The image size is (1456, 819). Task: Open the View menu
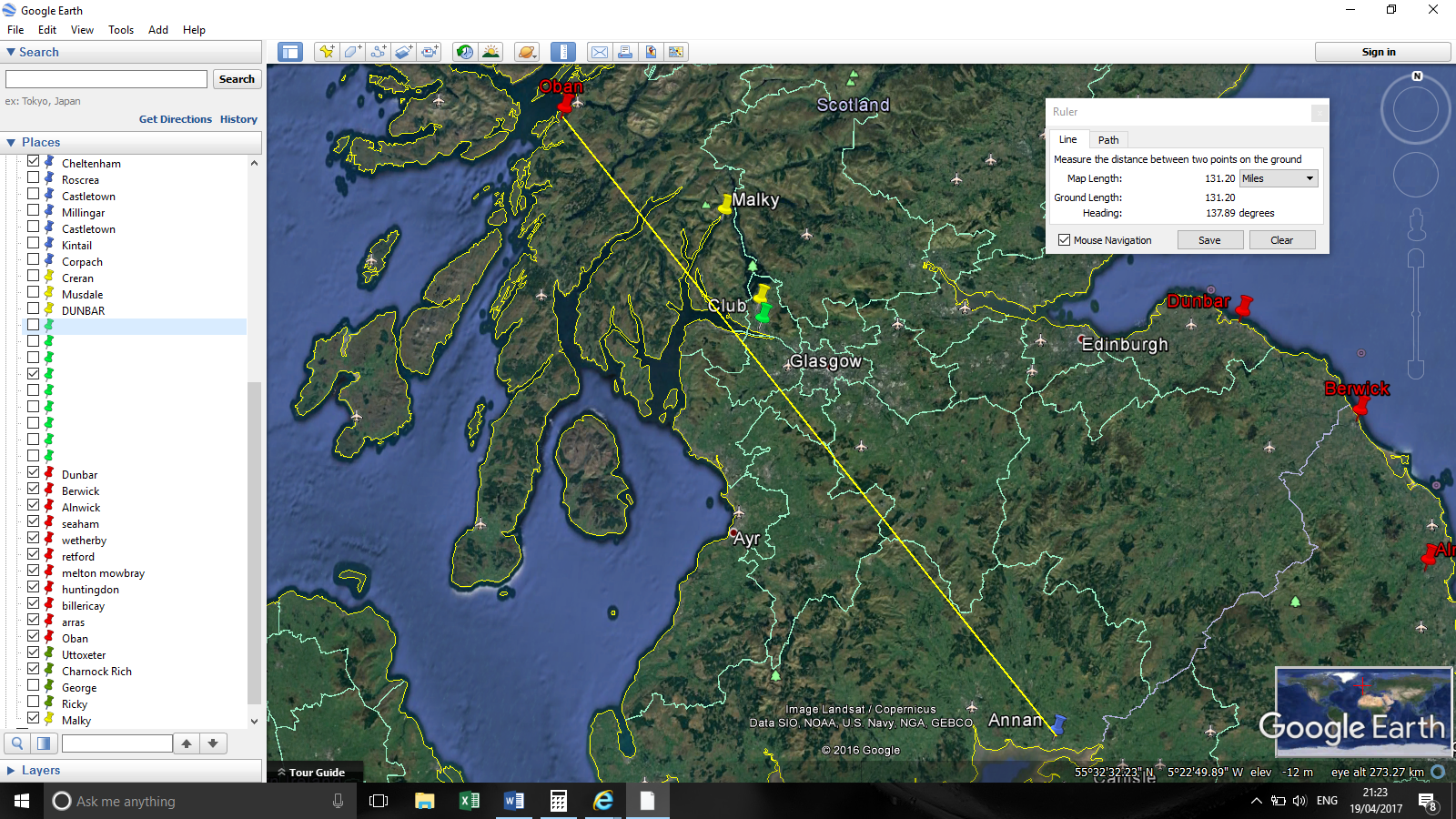82,30
